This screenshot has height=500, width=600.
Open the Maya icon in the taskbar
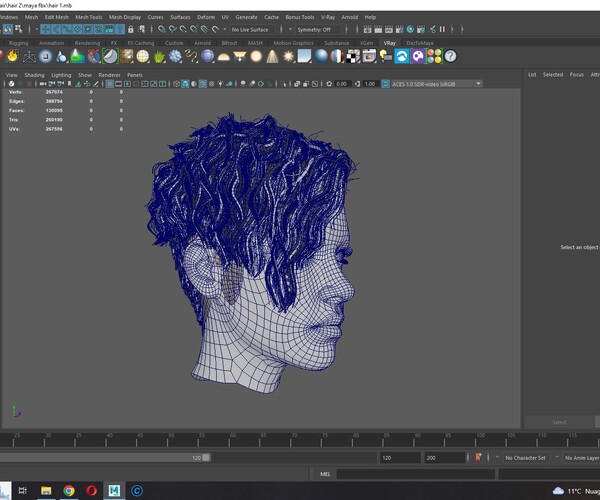click(x=114, y=490)
